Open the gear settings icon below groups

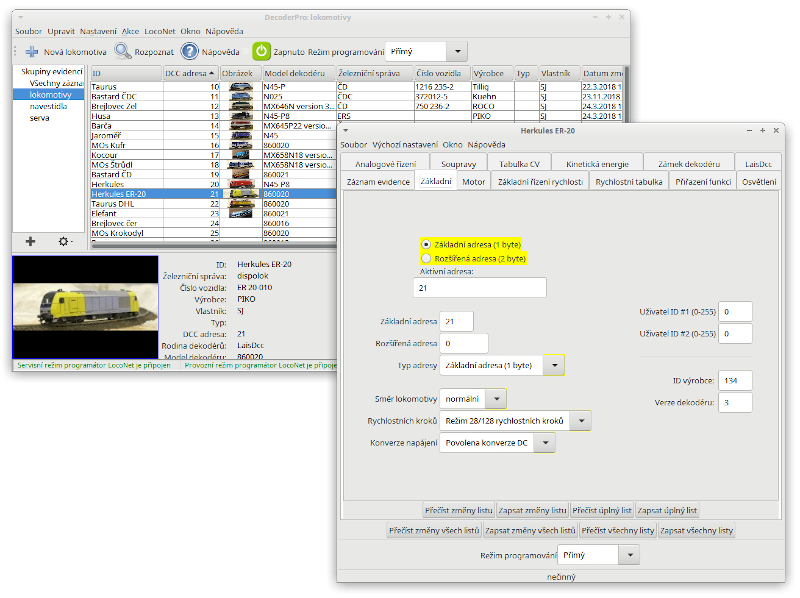click(65, 242)
